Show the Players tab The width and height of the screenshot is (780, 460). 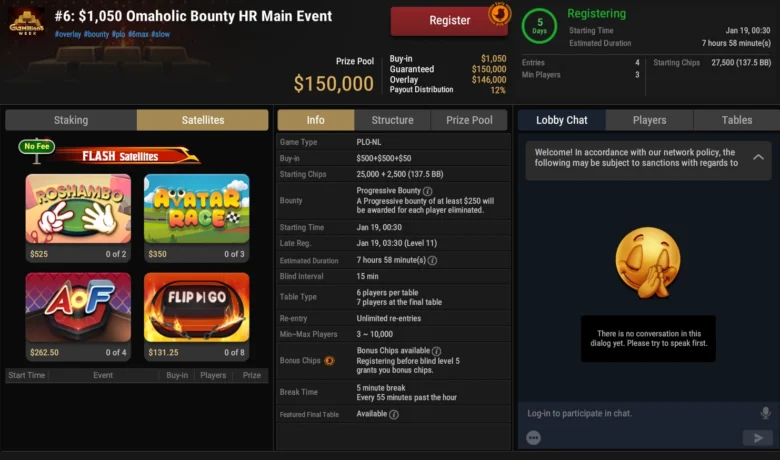click(x=649, y=120)
